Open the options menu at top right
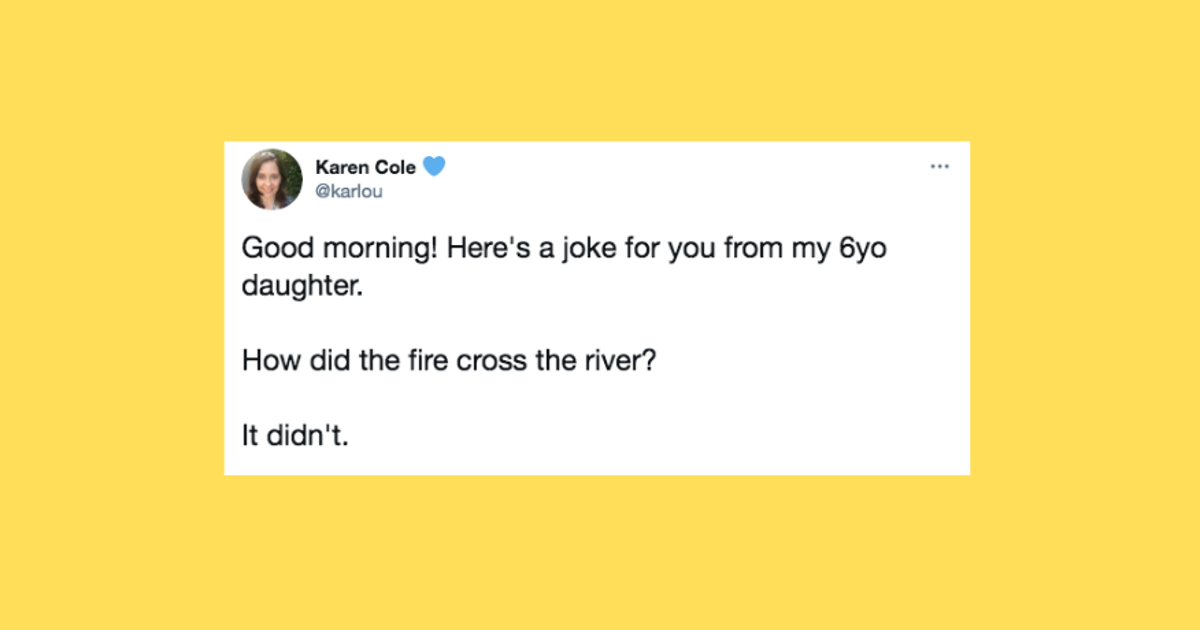This screenshot has width=1200, height=630. coord(939,166)
